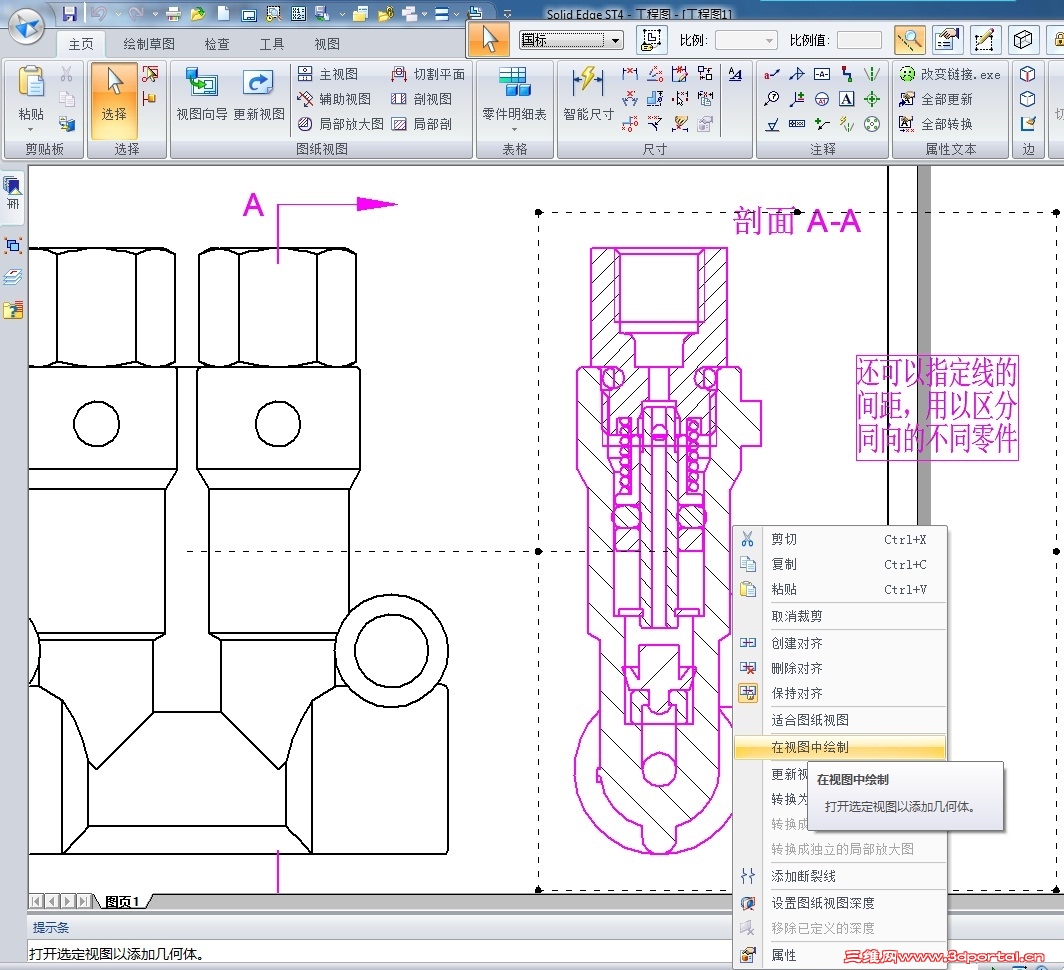1064x970 pixels.
Task: Choose 设置图纸视图深度 from the context menu
Action: click(x=840, y=903)
